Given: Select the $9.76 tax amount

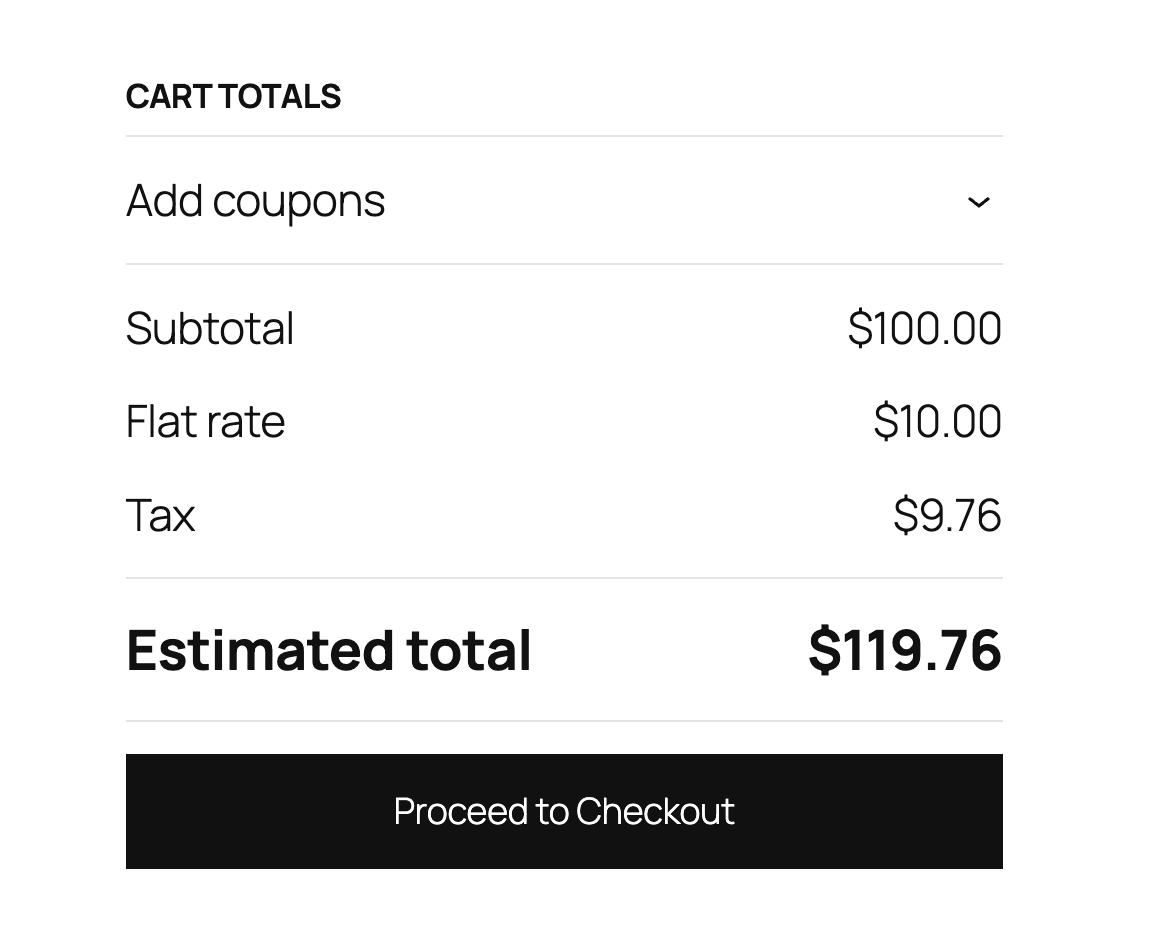Looking at the screenshot, I should point(947,515).
